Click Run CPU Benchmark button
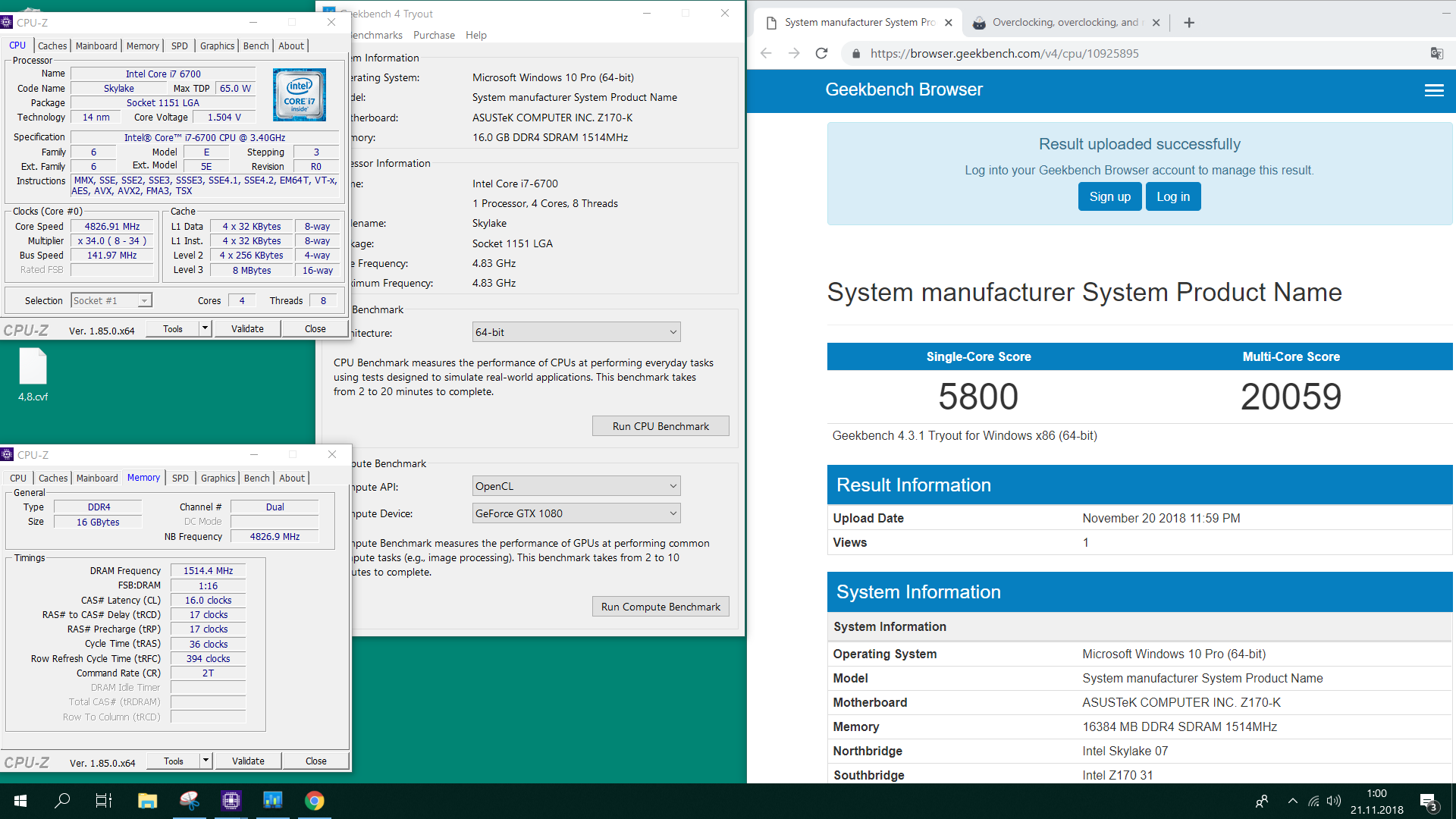 661,426
